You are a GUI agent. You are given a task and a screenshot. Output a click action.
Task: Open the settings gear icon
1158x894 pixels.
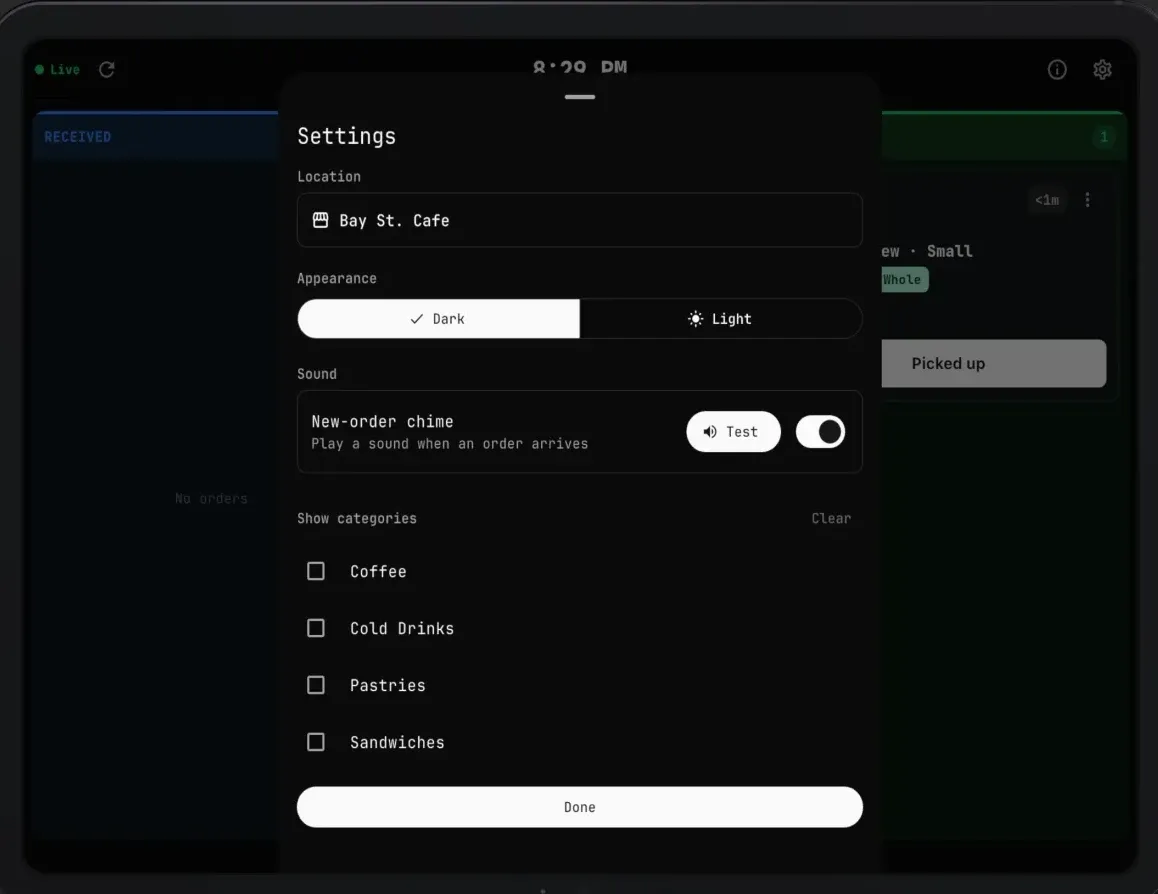1102,69
